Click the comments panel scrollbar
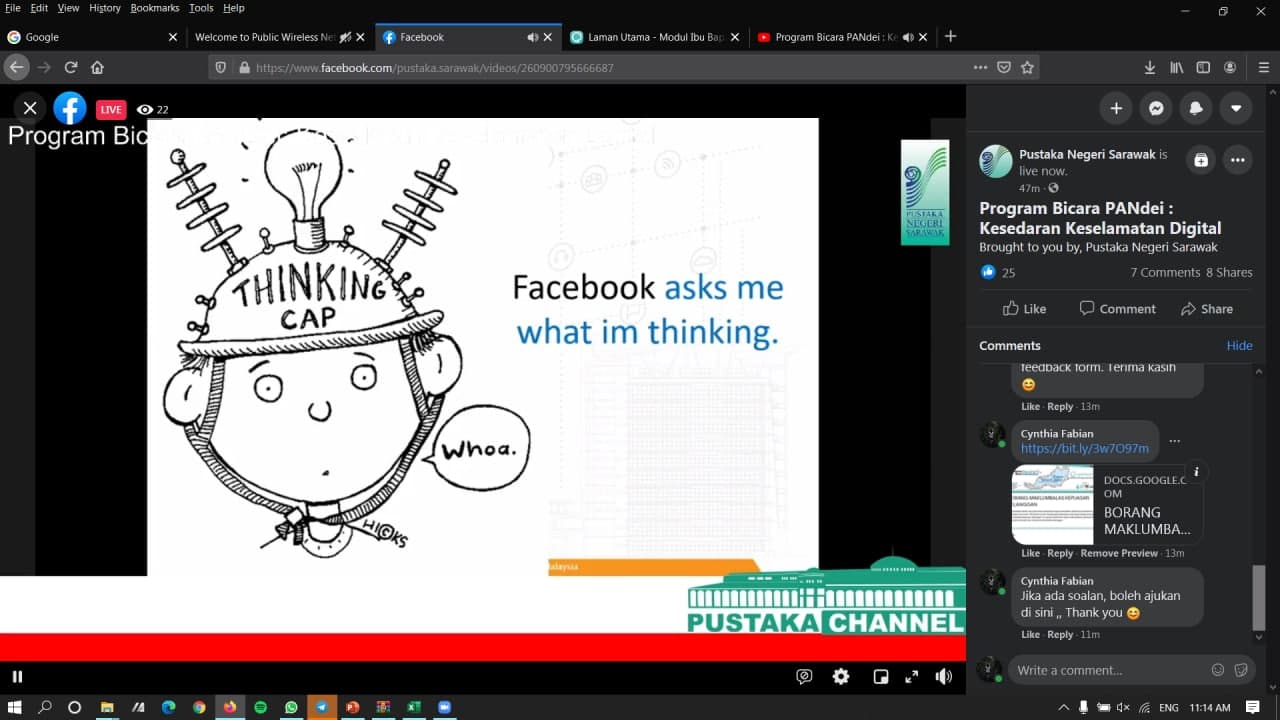Screen dimensions: 1280x720 1259,597
